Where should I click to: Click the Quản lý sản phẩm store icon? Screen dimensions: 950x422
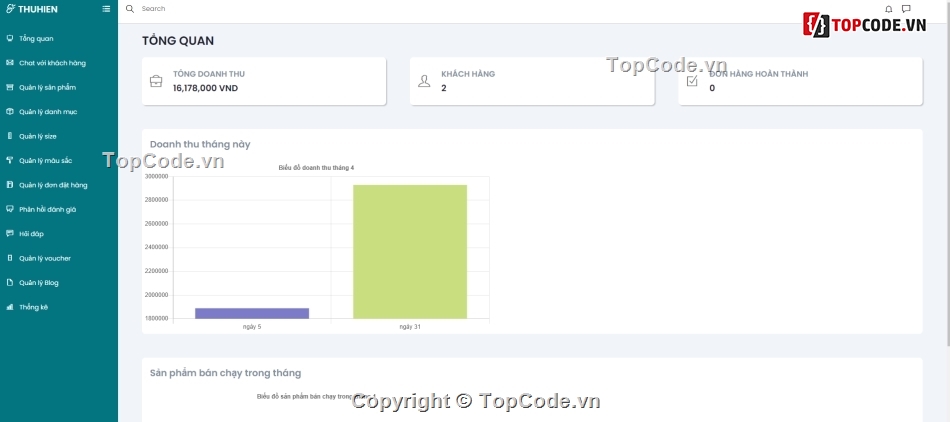coord(9,87)
